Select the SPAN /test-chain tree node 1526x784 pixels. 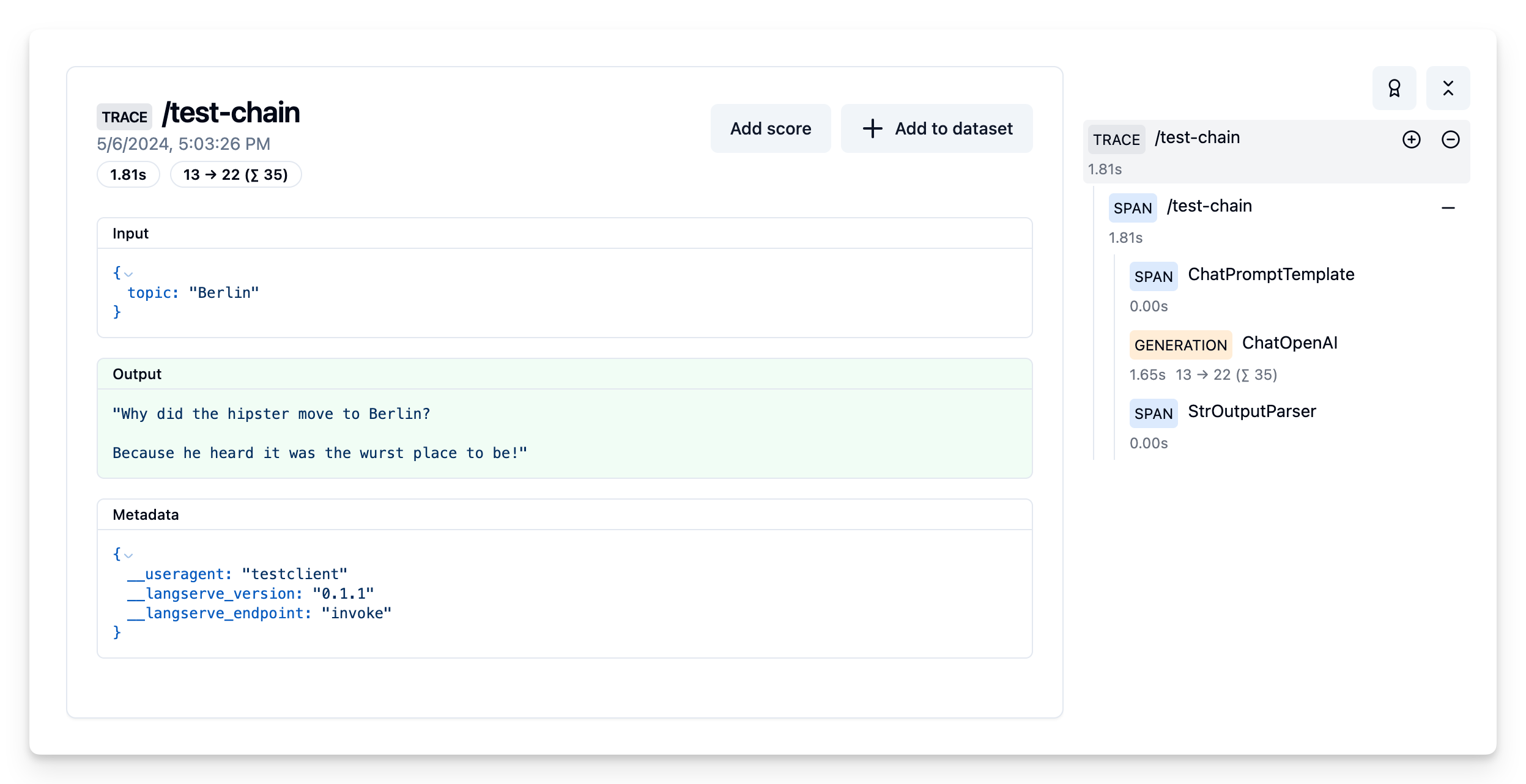coord(1209,207)
